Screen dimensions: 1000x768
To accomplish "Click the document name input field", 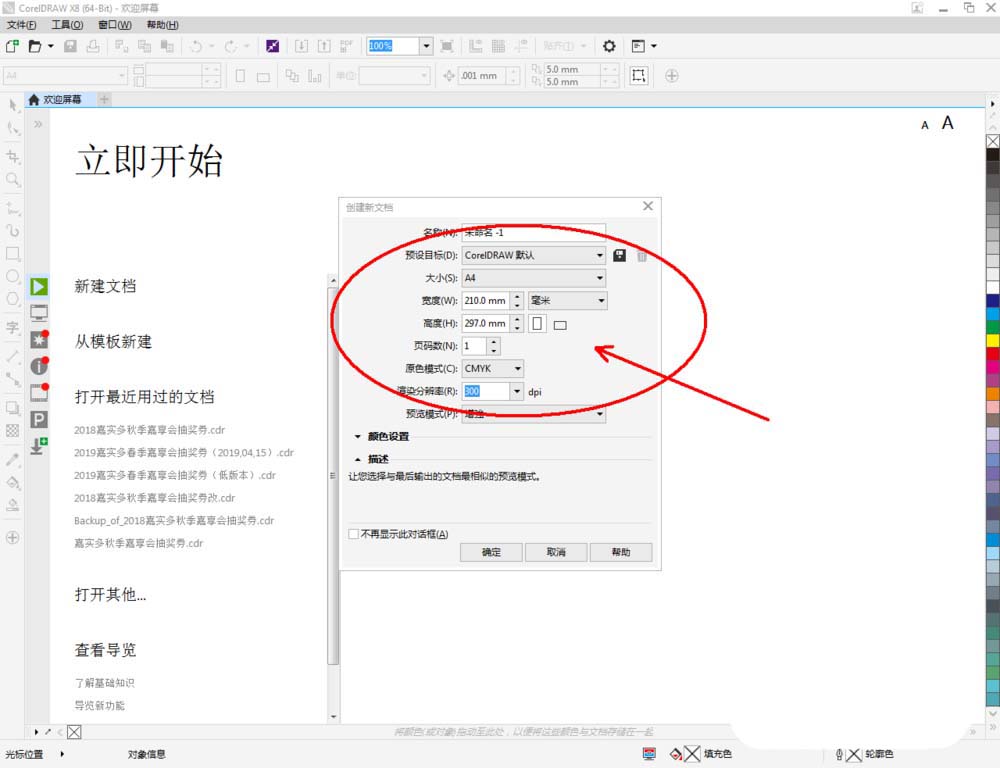I will click(534, 233).
